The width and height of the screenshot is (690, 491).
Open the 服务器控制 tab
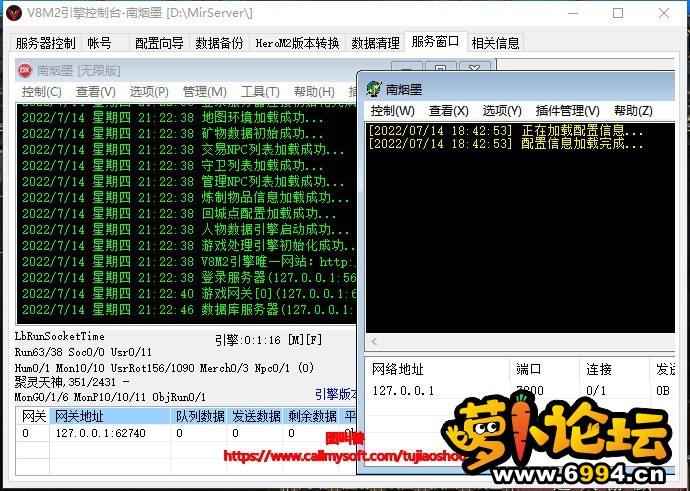click(x=45, y=43)
